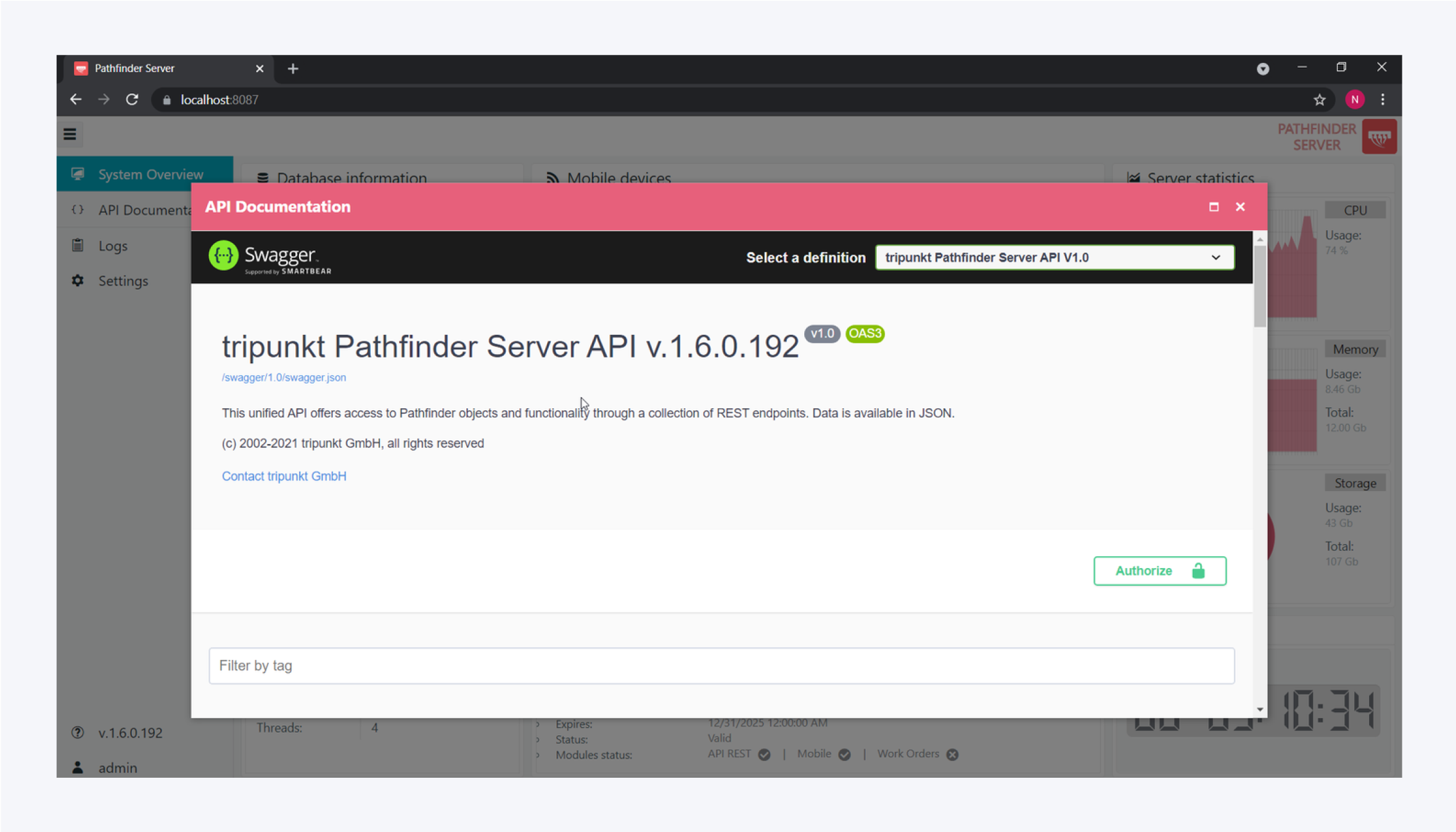Viewport: 1456px width, 832px height.
Task: Reload the page with refresh icon
Action: pyautogui.click(x=132, y=99)
